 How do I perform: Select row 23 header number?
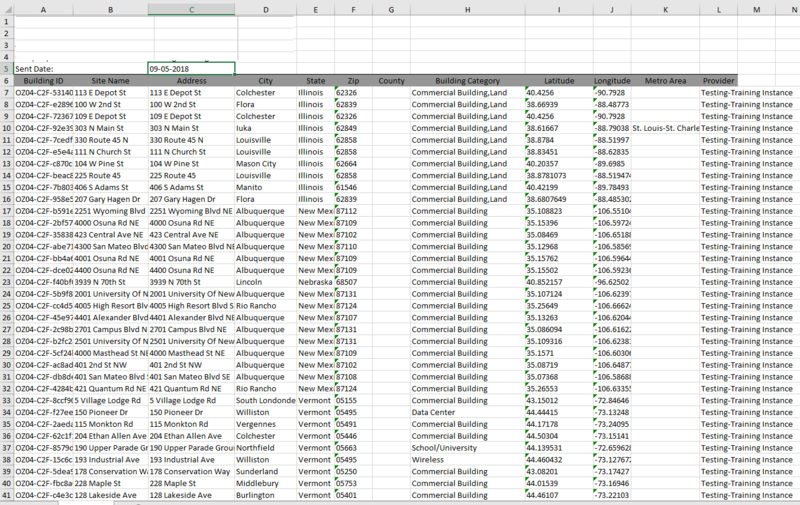pos(6,283)
